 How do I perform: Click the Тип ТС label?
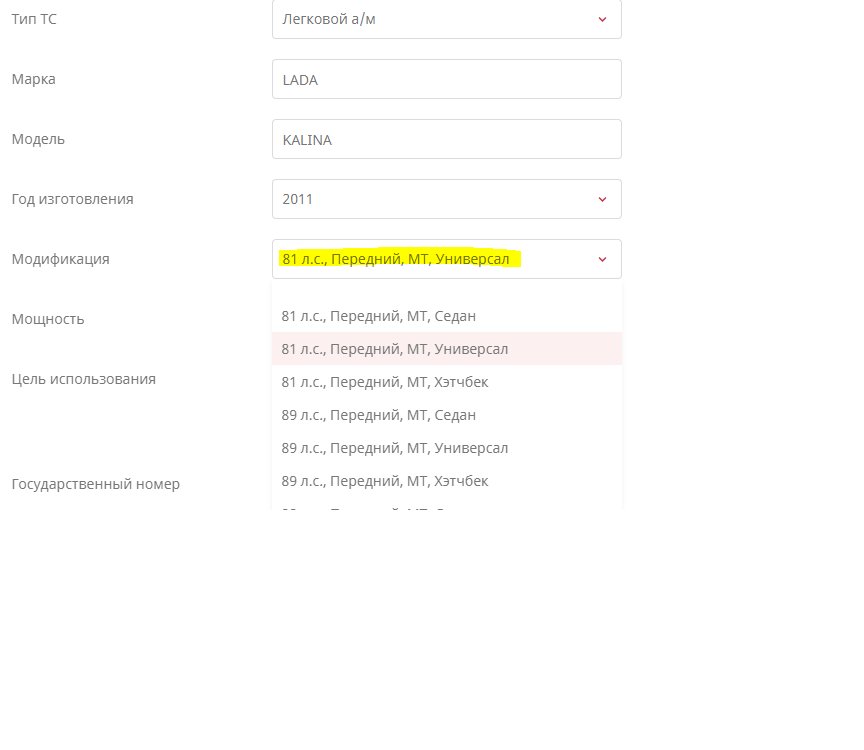click(x=34, y=19)
